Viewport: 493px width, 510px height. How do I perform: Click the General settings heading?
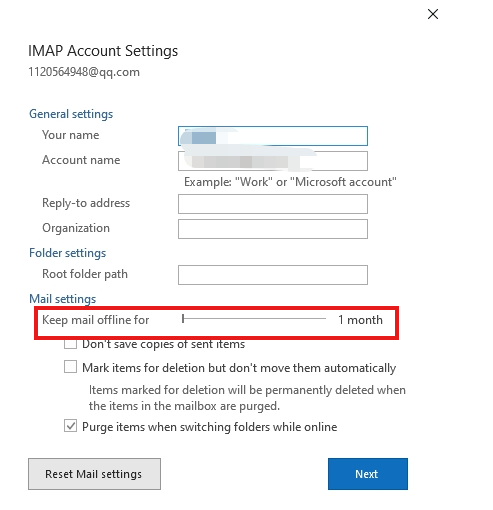click(71, 114)
